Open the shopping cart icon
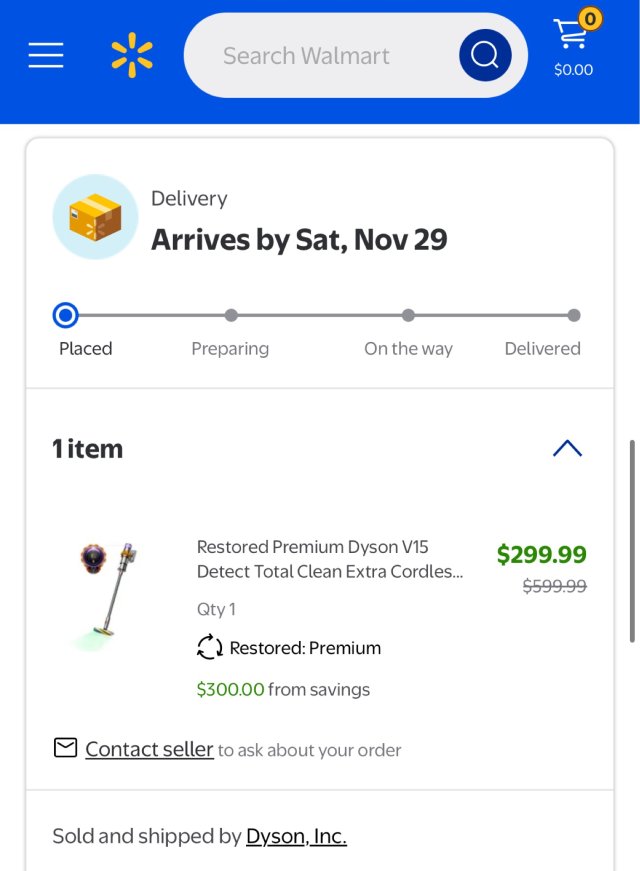The image size is (640, 871). (570, 36)
